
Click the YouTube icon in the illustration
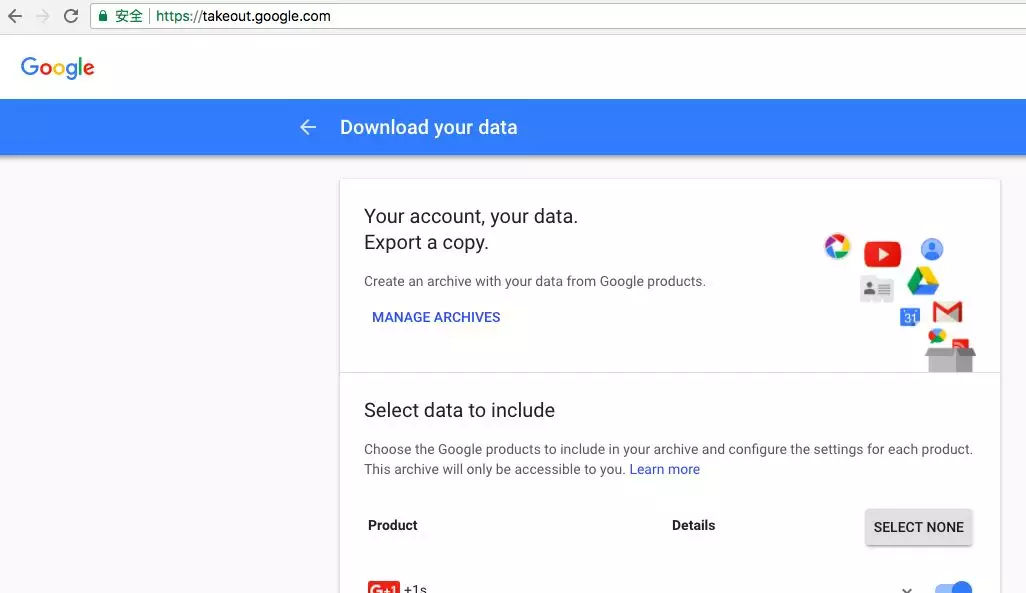(x=882, y=254)
